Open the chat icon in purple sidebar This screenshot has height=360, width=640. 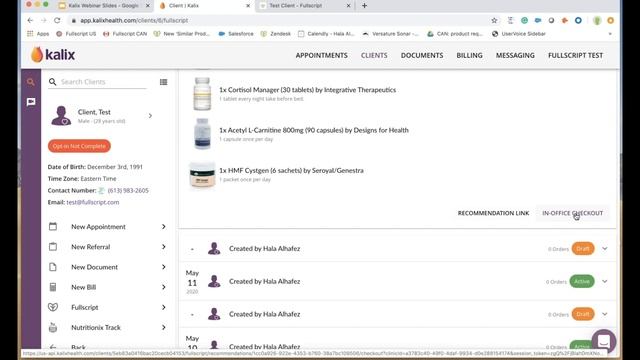(x=31, y=102)
